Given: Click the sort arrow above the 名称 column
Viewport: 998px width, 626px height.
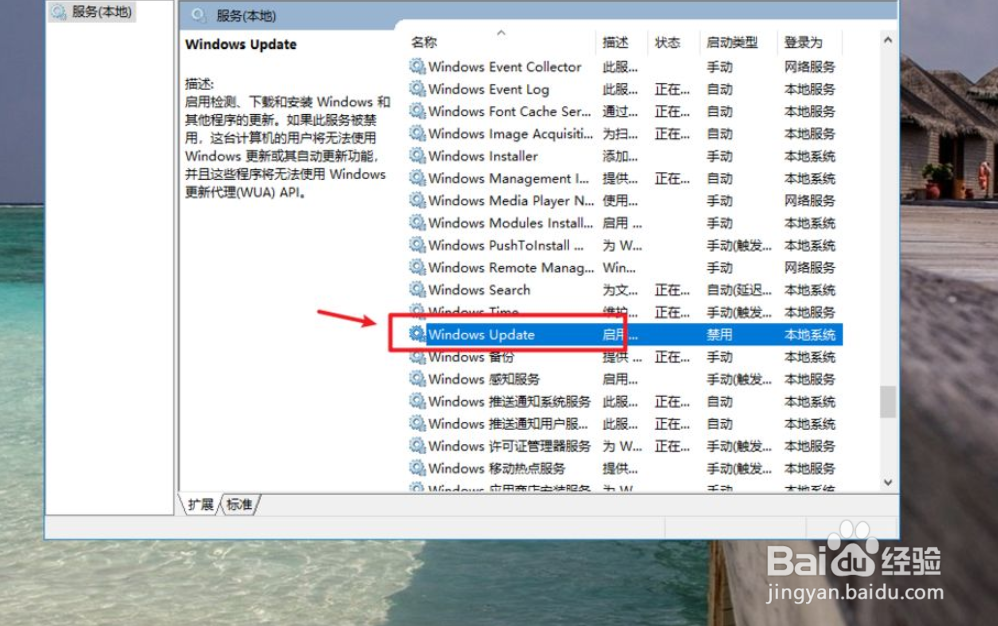Looking at the screenshot, I should coord(502,32).
